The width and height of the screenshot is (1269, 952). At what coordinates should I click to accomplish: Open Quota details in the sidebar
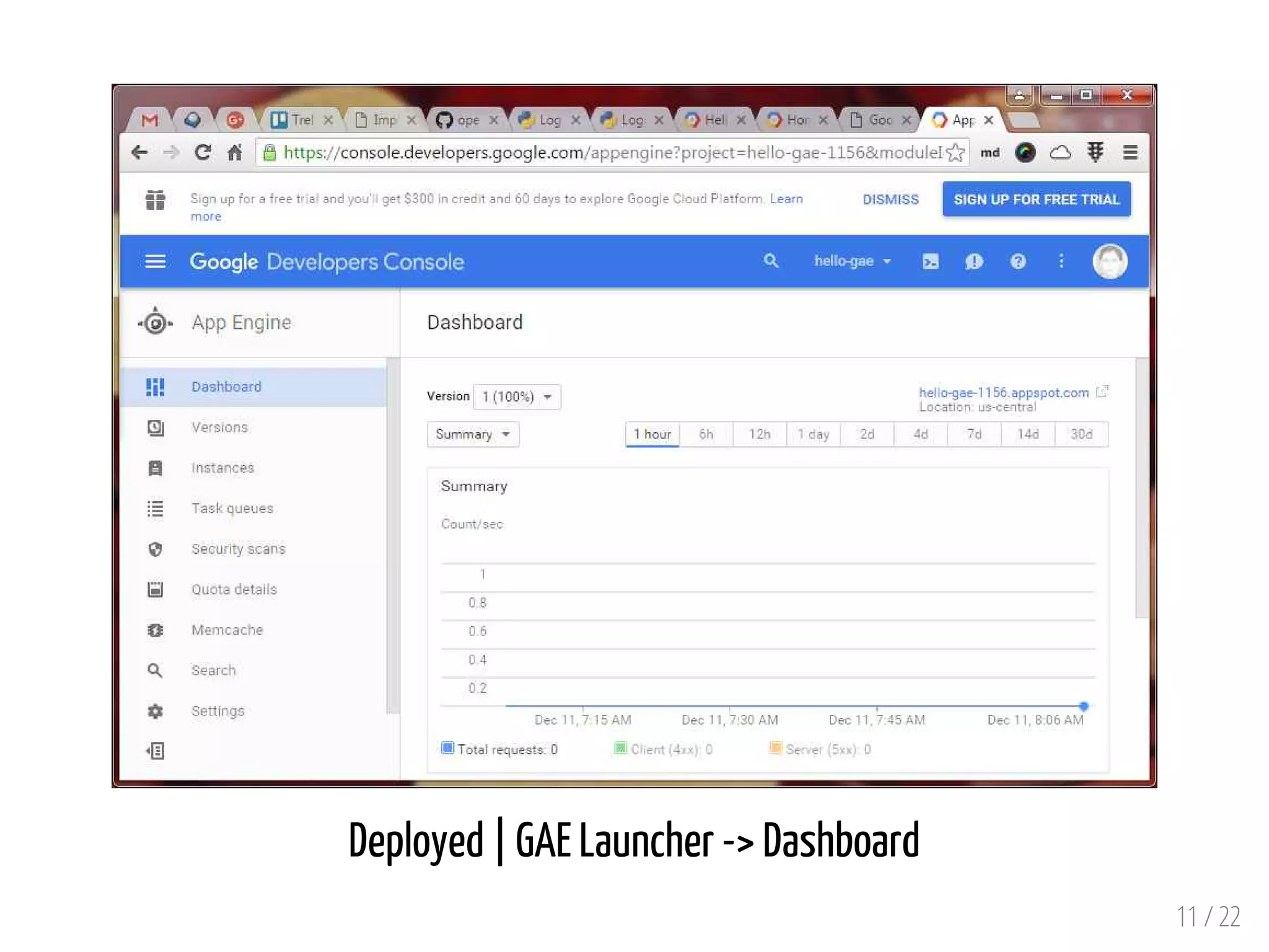point(253,590)
